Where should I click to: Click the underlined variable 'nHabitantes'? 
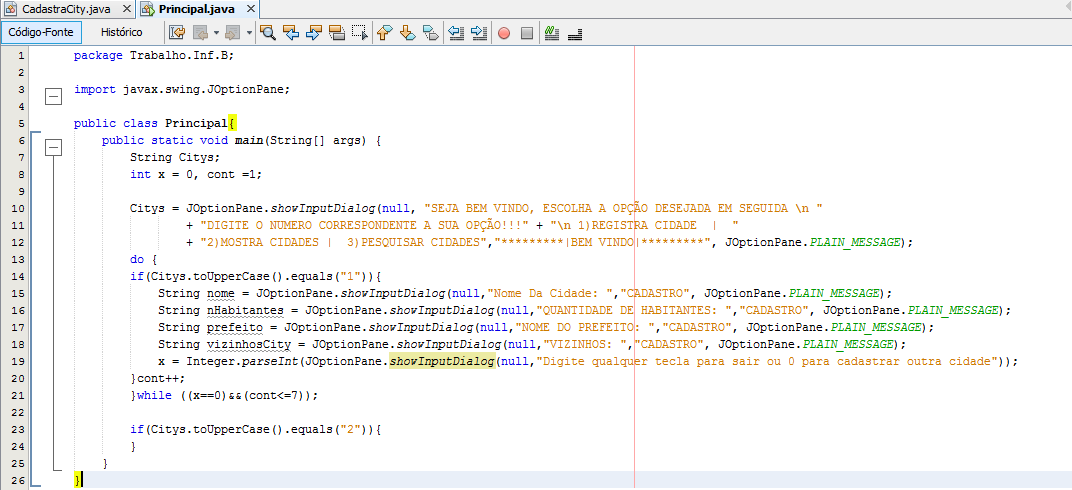click(x=244, y=311)
